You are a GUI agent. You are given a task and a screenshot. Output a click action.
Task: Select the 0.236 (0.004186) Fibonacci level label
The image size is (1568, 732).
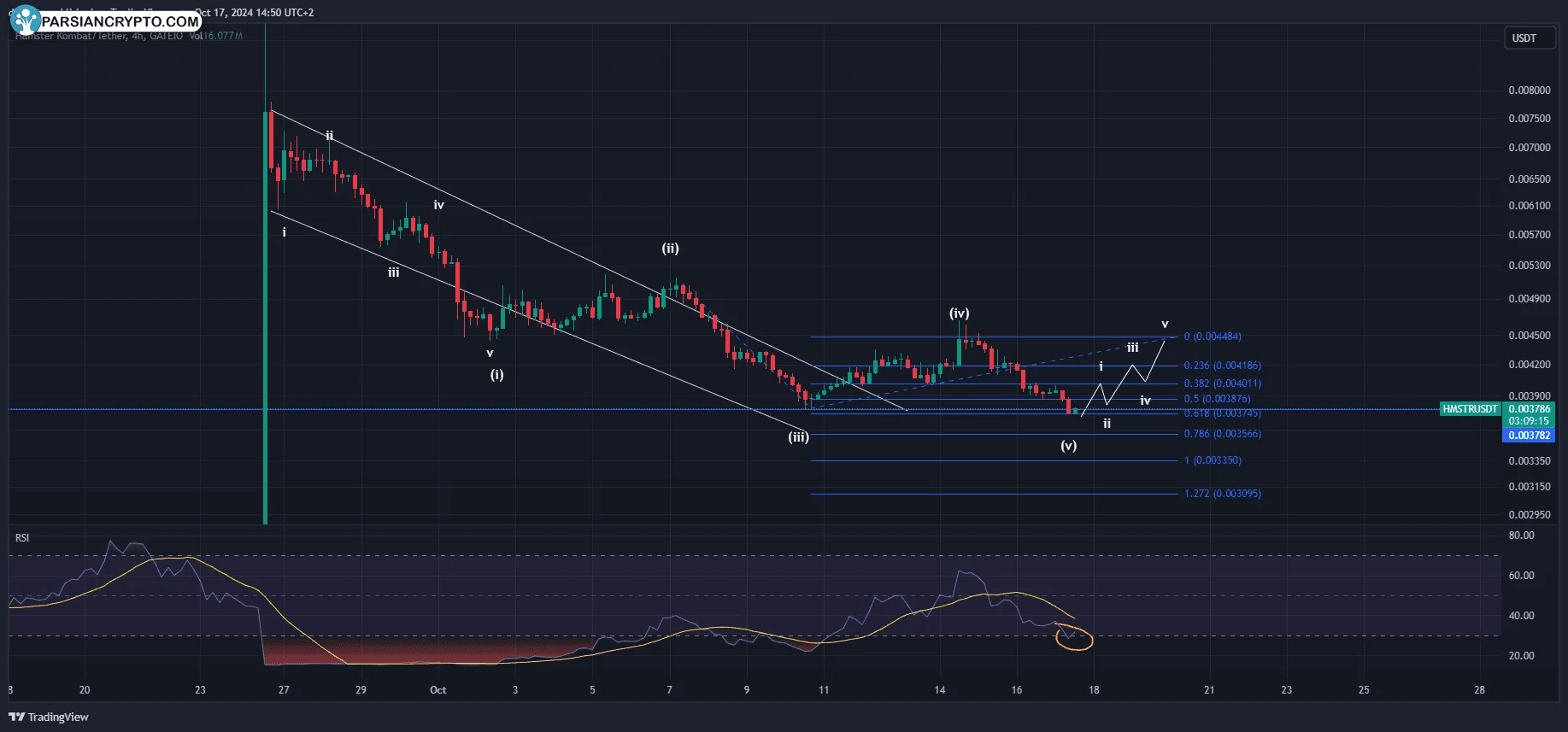point(1222,366)
